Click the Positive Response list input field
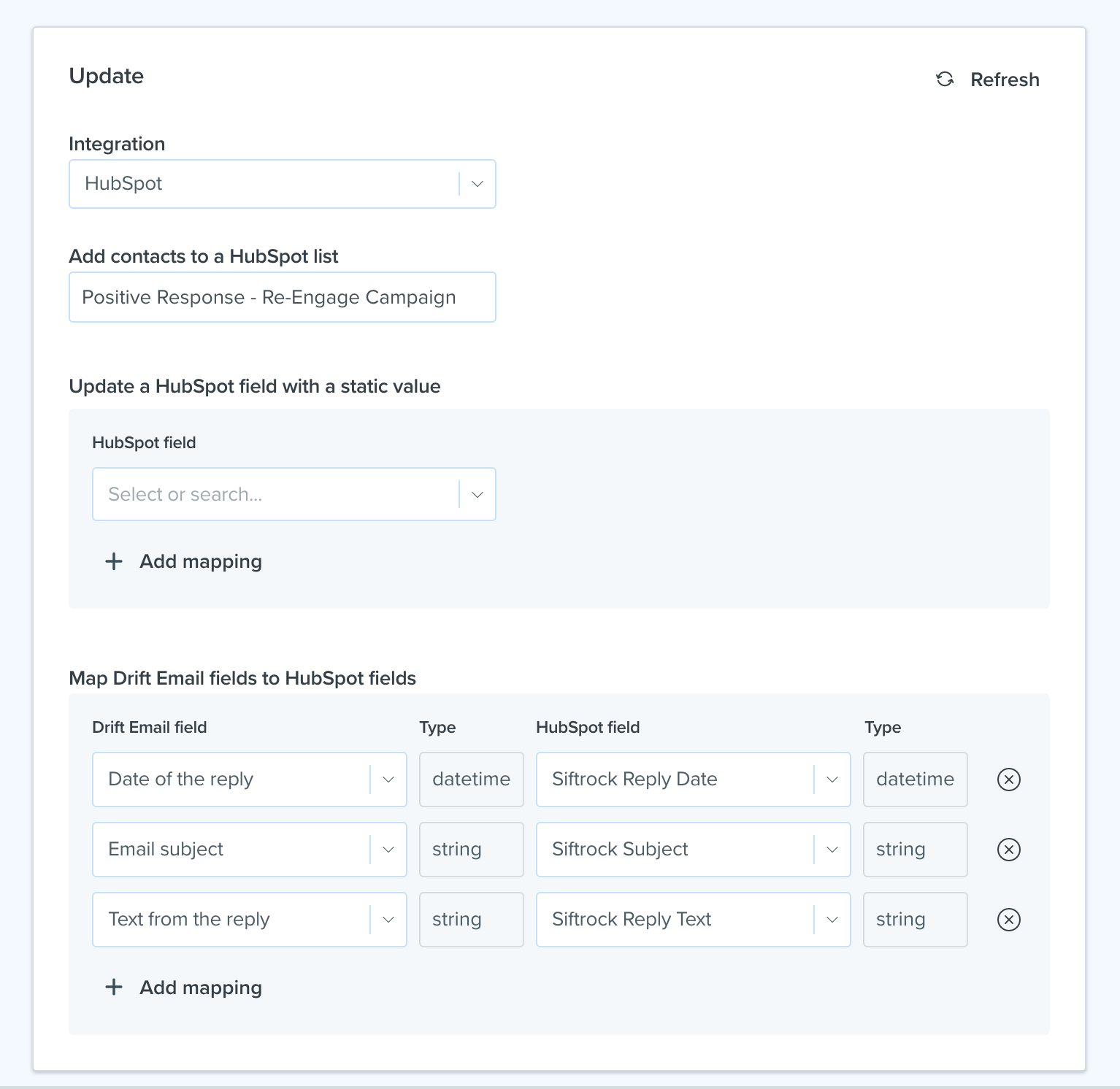 pyautogui.click(x=283, y=297)
